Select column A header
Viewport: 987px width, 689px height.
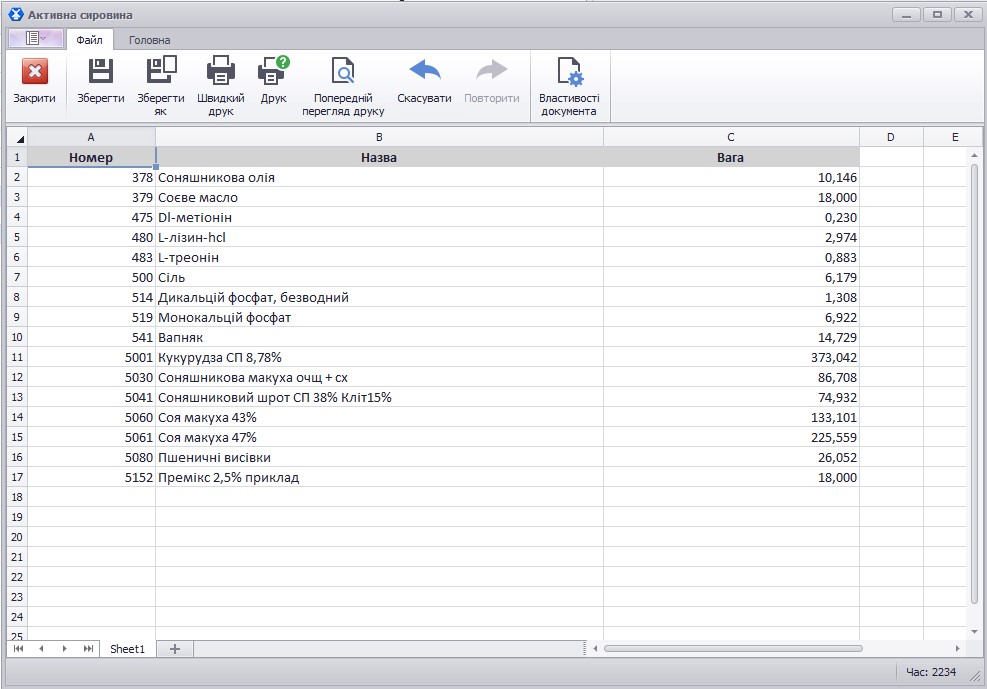click(x=91, y=137)
